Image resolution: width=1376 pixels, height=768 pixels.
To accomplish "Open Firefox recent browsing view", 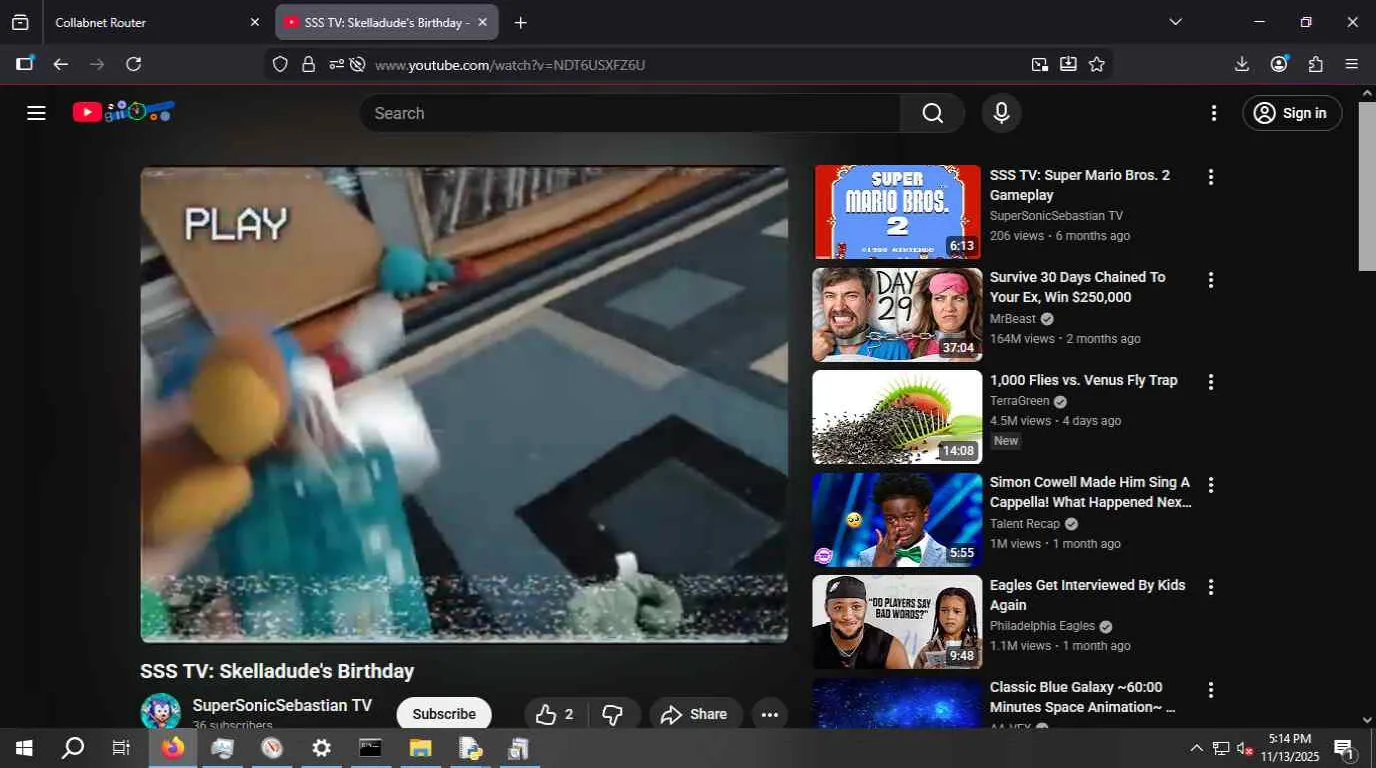I will (20, 22).
